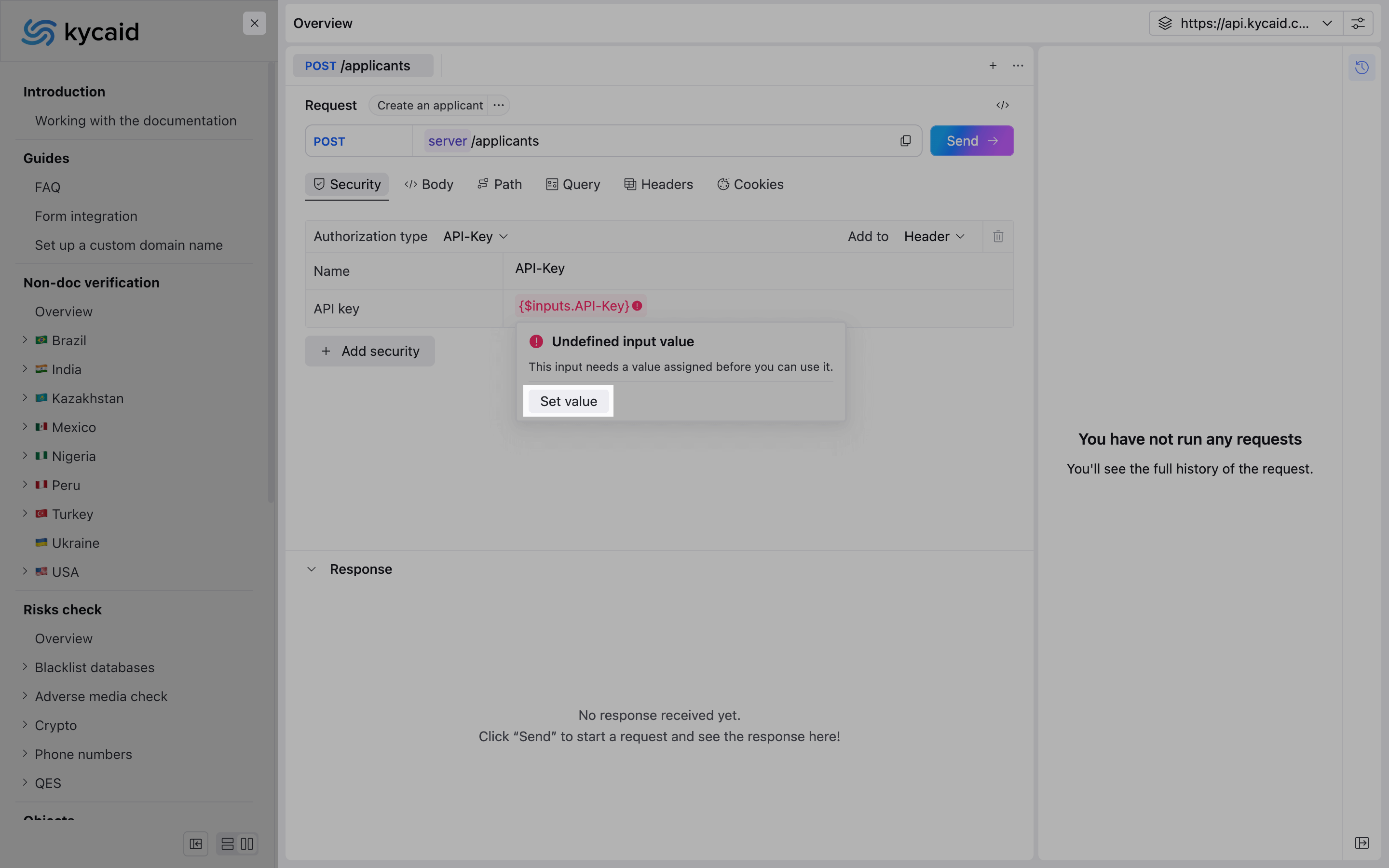Collapse the Response section chevron
This screenshot has height=868, width=1389.
click(311, 570)
